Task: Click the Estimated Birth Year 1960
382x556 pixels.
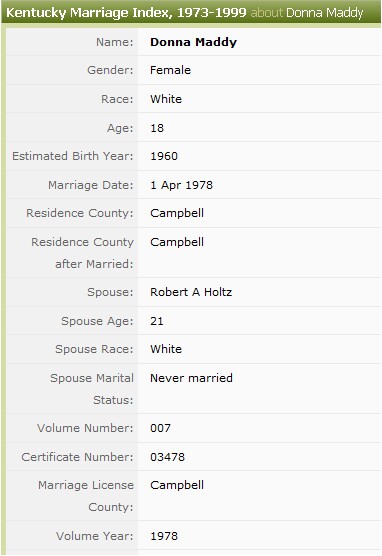Action: tap(164, 156)
